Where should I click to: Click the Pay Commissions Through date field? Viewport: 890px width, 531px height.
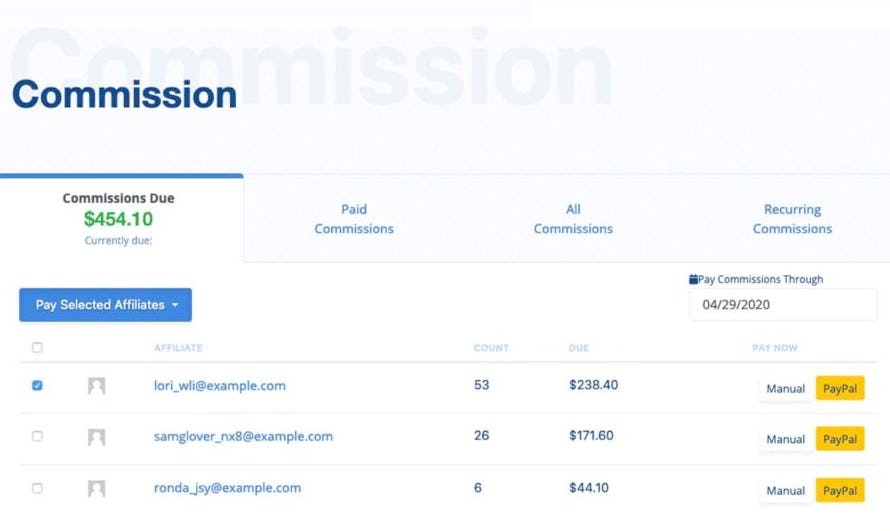click(782, 304)
